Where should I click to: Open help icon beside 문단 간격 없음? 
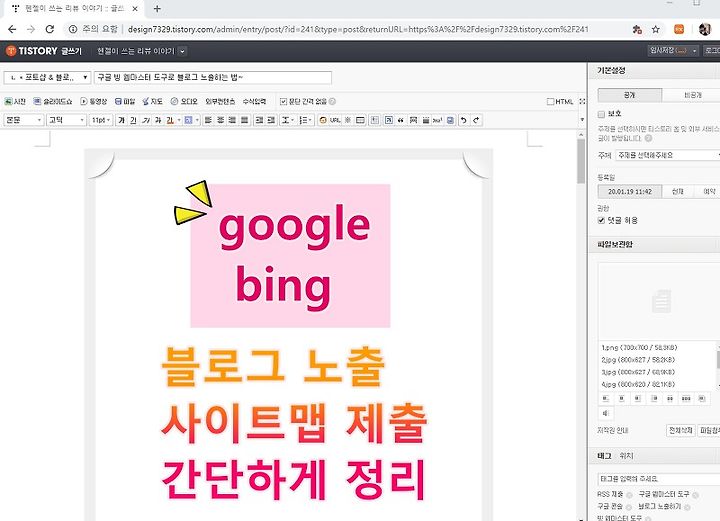tap(332, 101)
